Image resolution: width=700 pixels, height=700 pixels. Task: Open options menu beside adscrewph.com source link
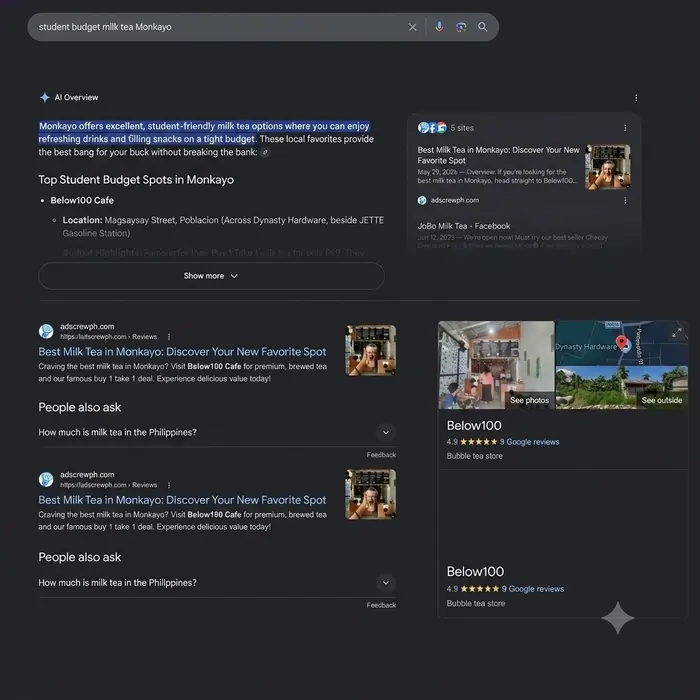tap(625, 200)
